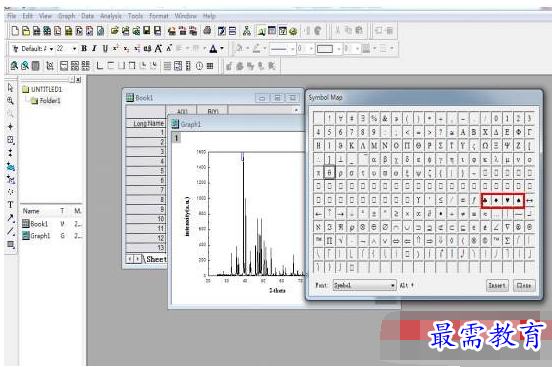Image resolution: width=552 pixels, height=367 pixels.
Task: Select the Zoom In tool
Action: (10, 101)
